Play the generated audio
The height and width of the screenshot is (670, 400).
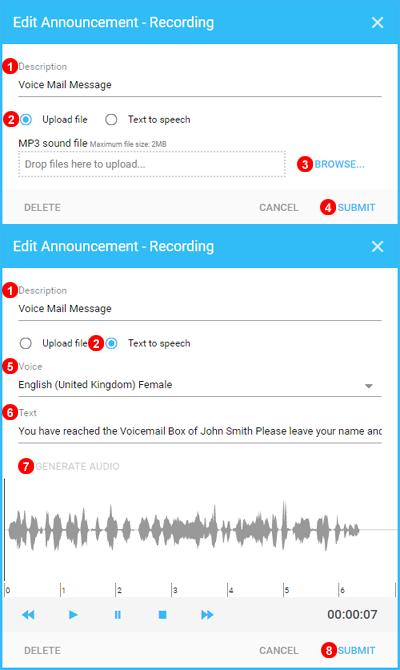pos(73,614)
